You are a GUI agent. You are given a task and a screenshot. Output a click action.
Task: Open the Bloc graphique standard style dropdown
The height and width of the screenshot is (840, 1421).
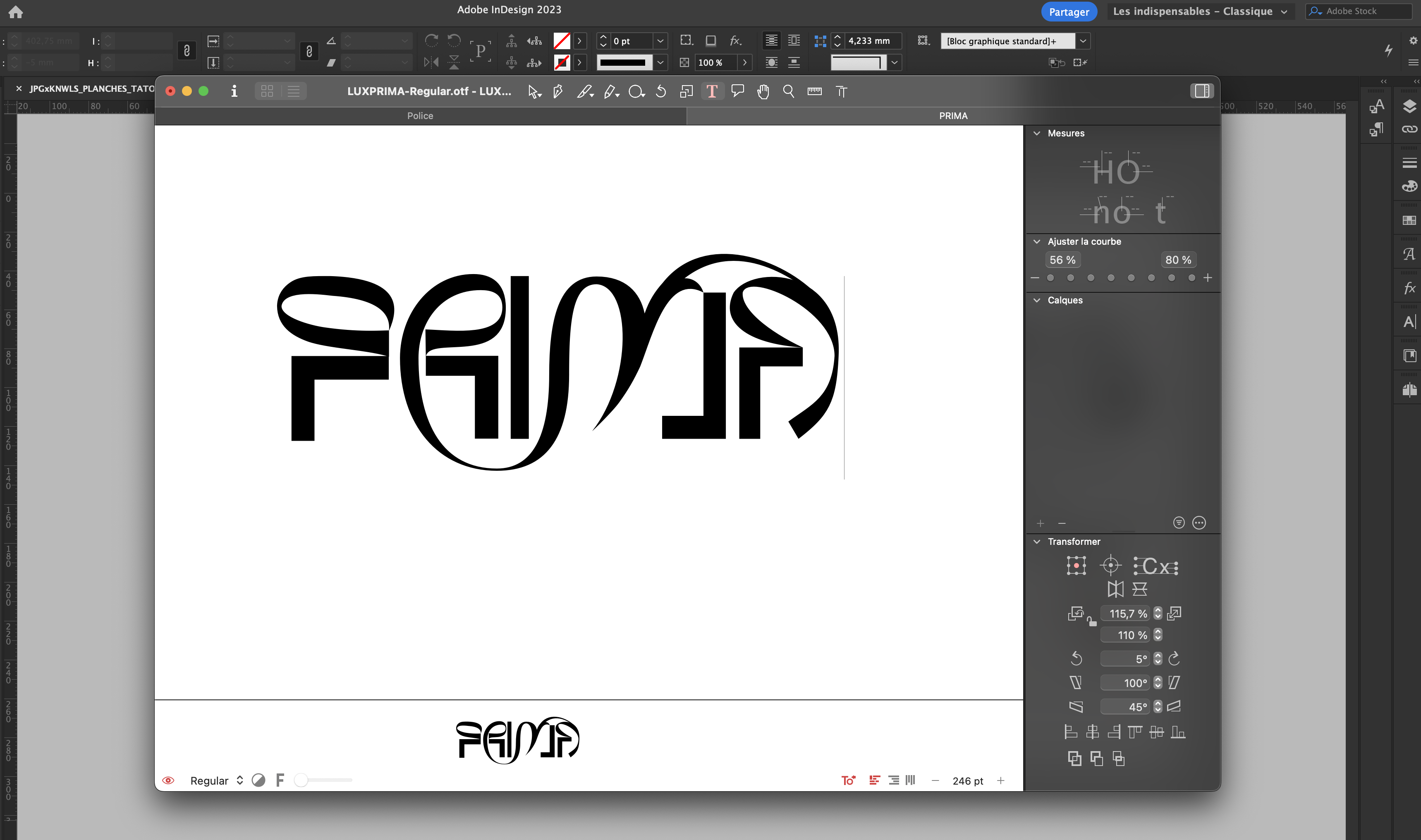tap(1082, 41)
